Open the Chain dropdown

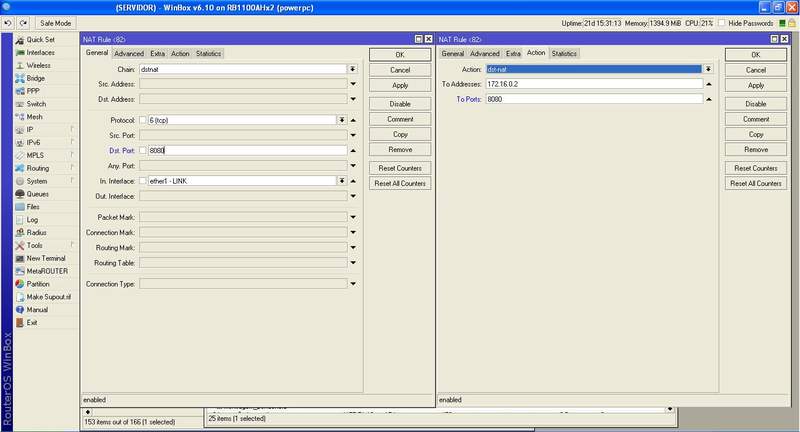(x=353, y=69)
